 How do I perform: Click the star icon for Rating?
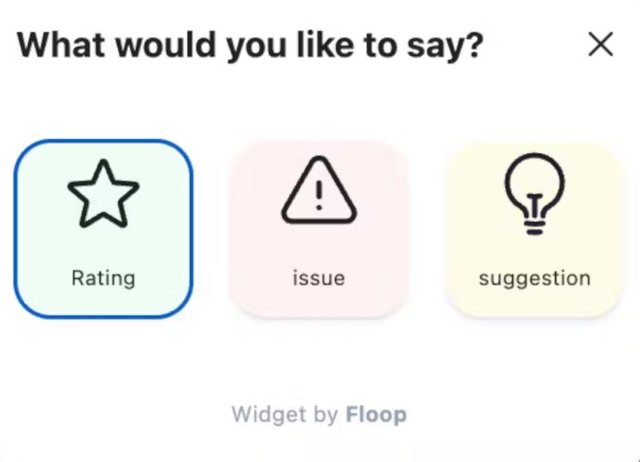tap(103, 193)
